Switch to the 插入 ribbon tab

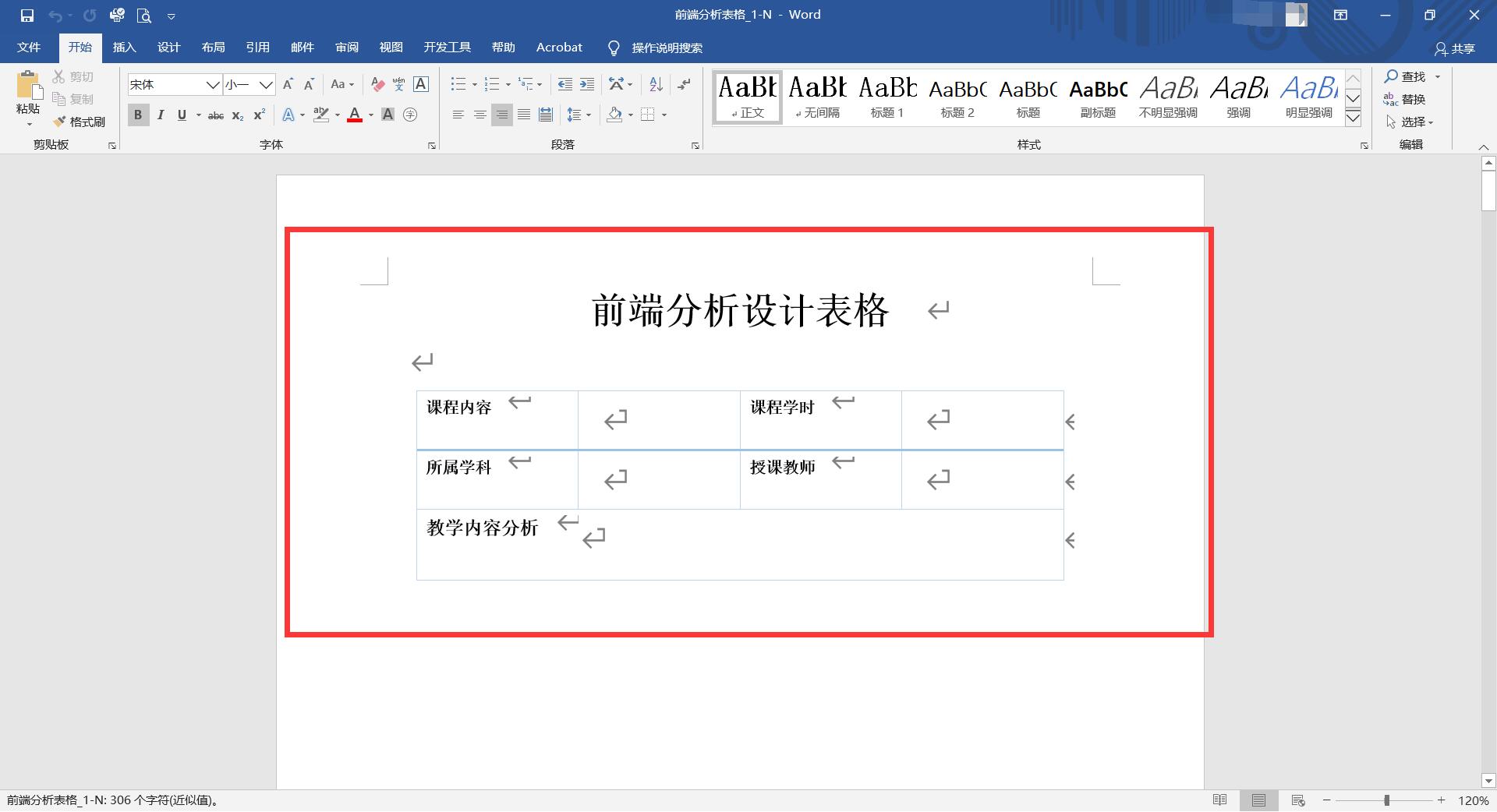pos(124,47)
